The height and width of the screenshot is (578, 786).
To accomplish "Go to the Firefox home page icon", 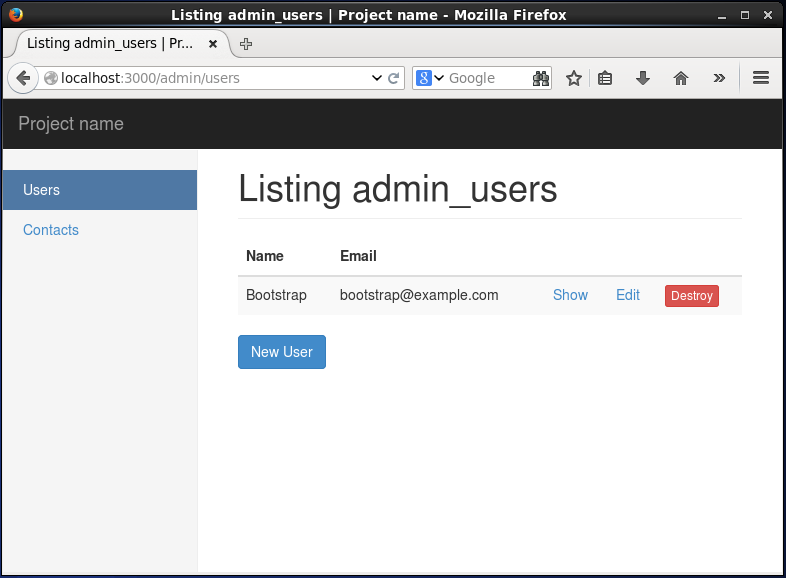I will pyautogui.click(x=681, y=78).
